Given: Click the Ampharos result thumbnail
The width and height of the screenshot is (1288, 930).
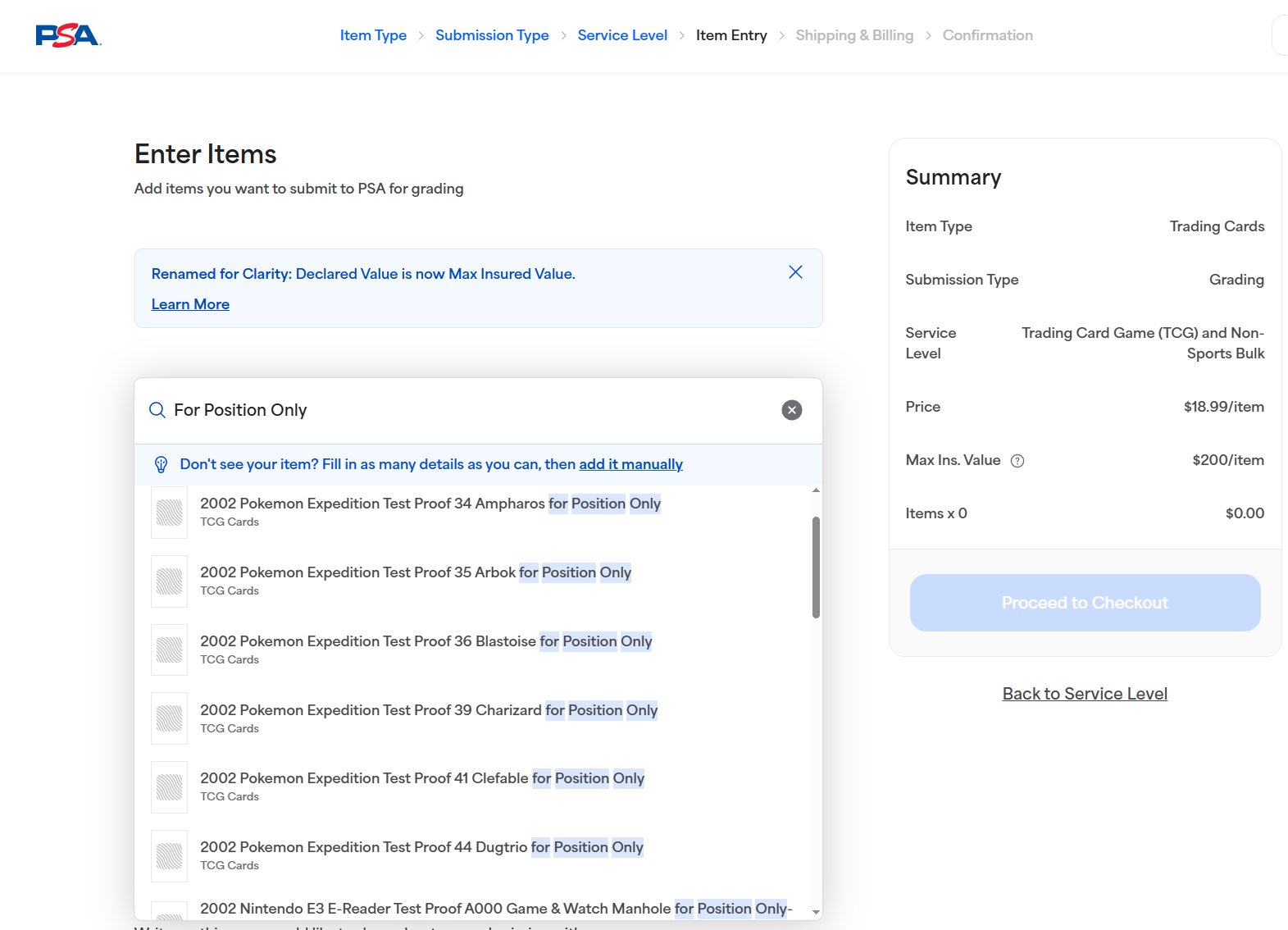Looking at the screenshot, I should click(170, 513).
